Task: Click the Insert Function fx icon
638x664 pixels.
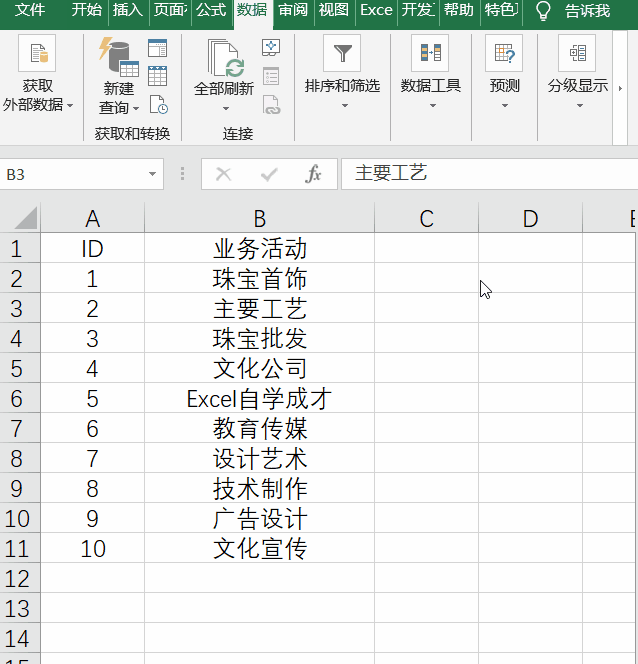Action: 313,174
